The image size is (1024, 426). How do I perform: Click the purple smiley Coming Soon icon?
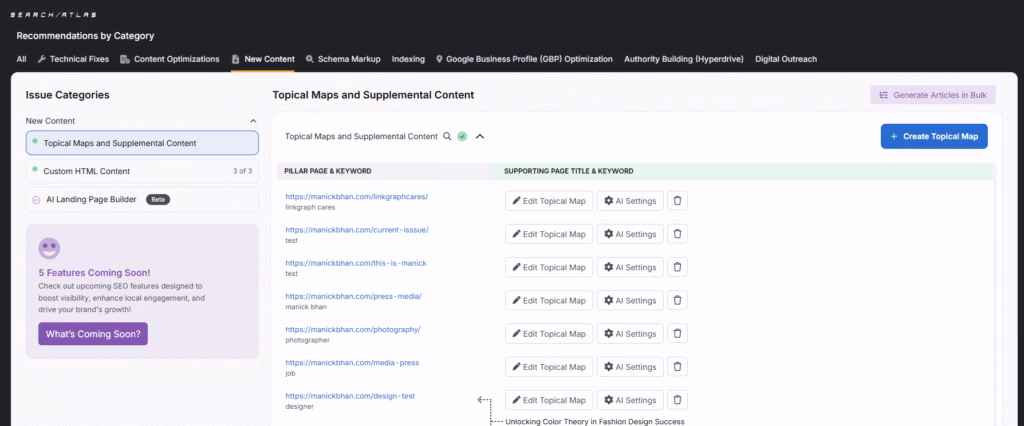click(49, 248)
